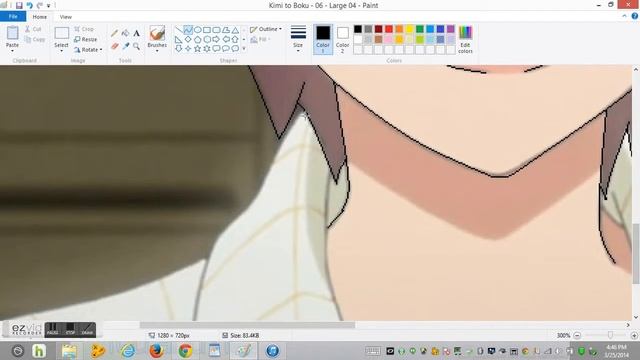Pick the purple color swatch
This screenshot has height=360, width=640.
pos(451,29)
